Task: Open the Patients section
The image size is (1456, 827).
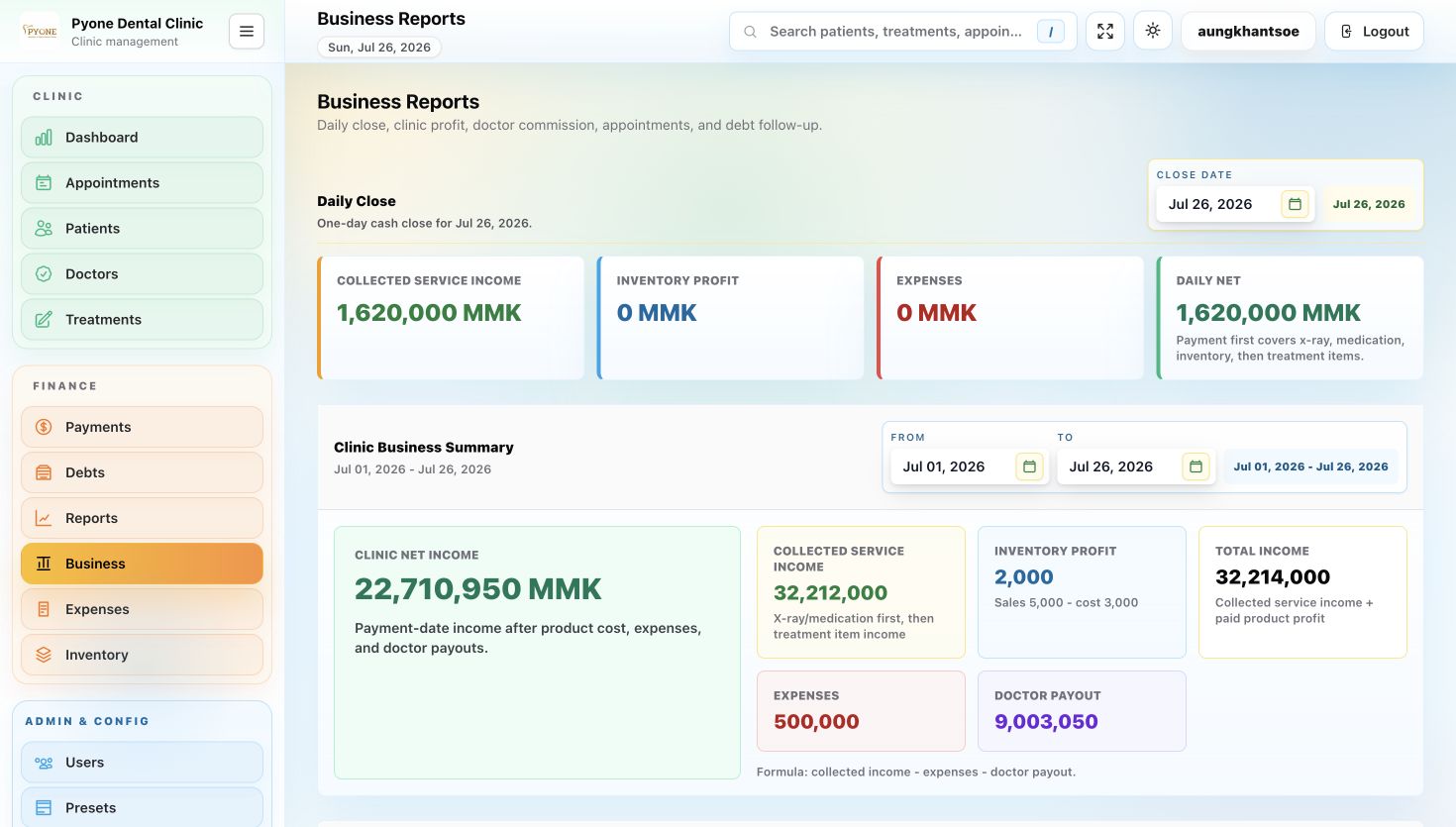Action: (x=142, y=229)
